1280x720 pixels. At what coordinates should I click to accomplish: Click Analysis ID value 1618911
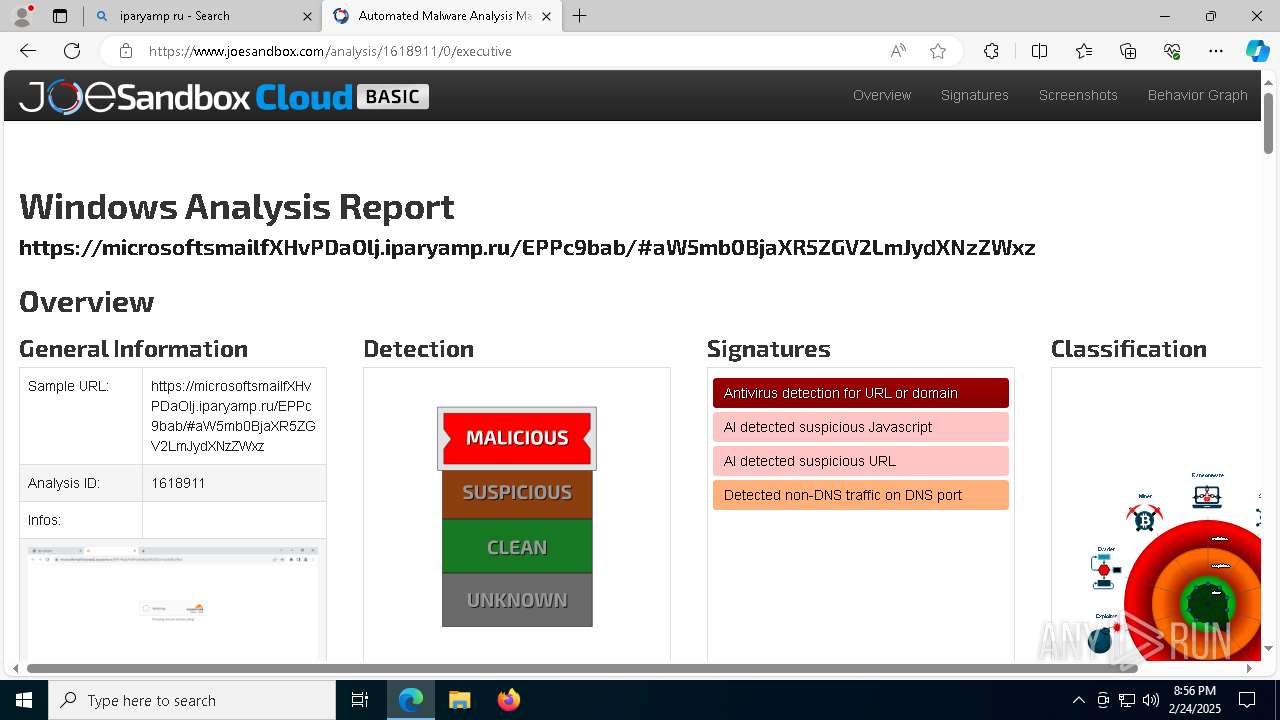pos(179,483)
